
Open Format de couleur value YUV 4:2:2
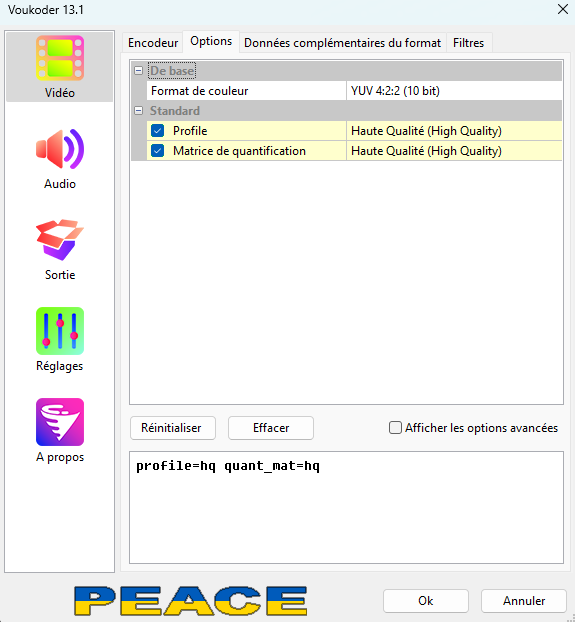454,91
